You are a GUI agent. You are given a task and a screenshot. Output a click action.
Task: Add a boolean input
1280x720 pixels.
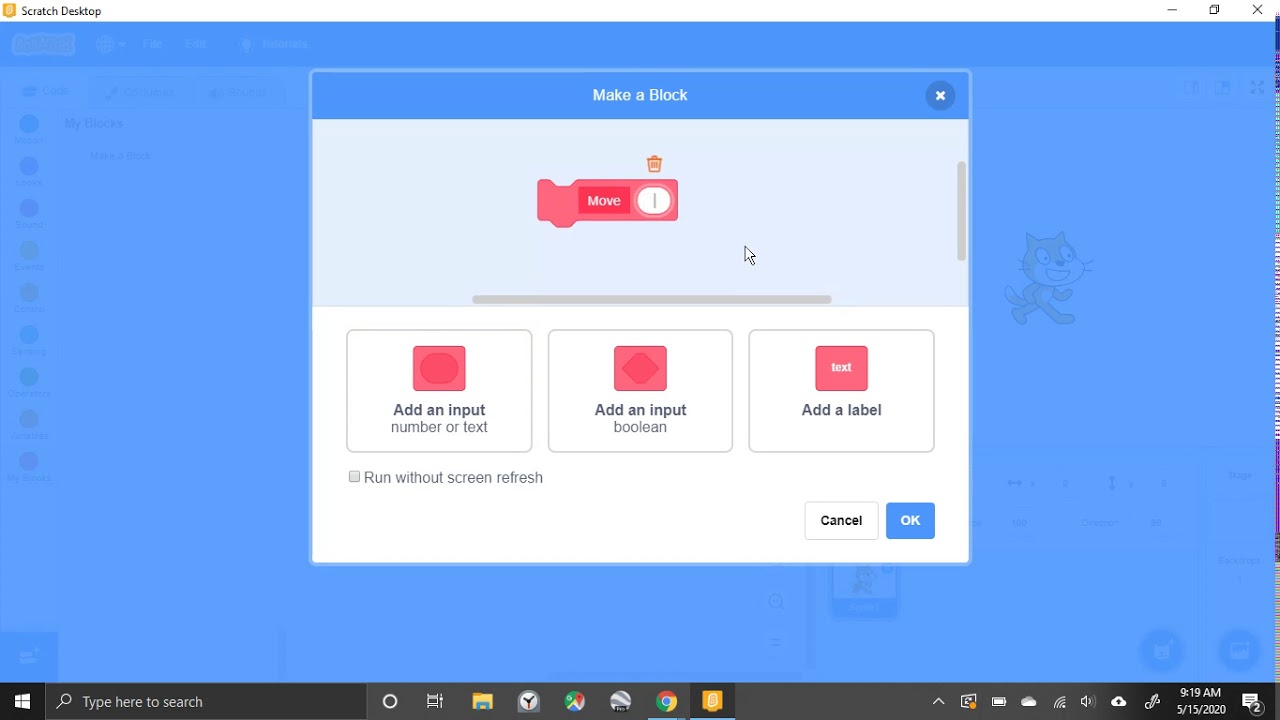[640, 391]
